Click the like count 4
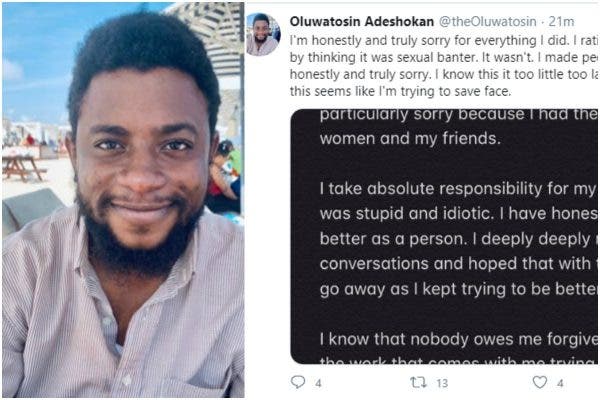This screenshot has height=400, width=600. click(561, 382)
